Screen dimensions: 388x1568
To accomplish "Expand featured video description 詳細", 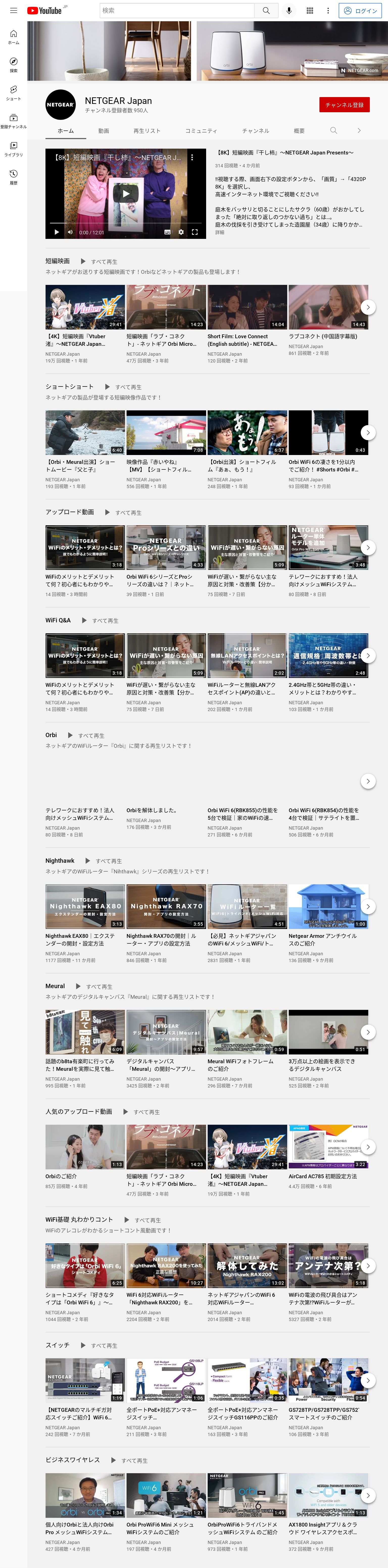I will (220, 233).
